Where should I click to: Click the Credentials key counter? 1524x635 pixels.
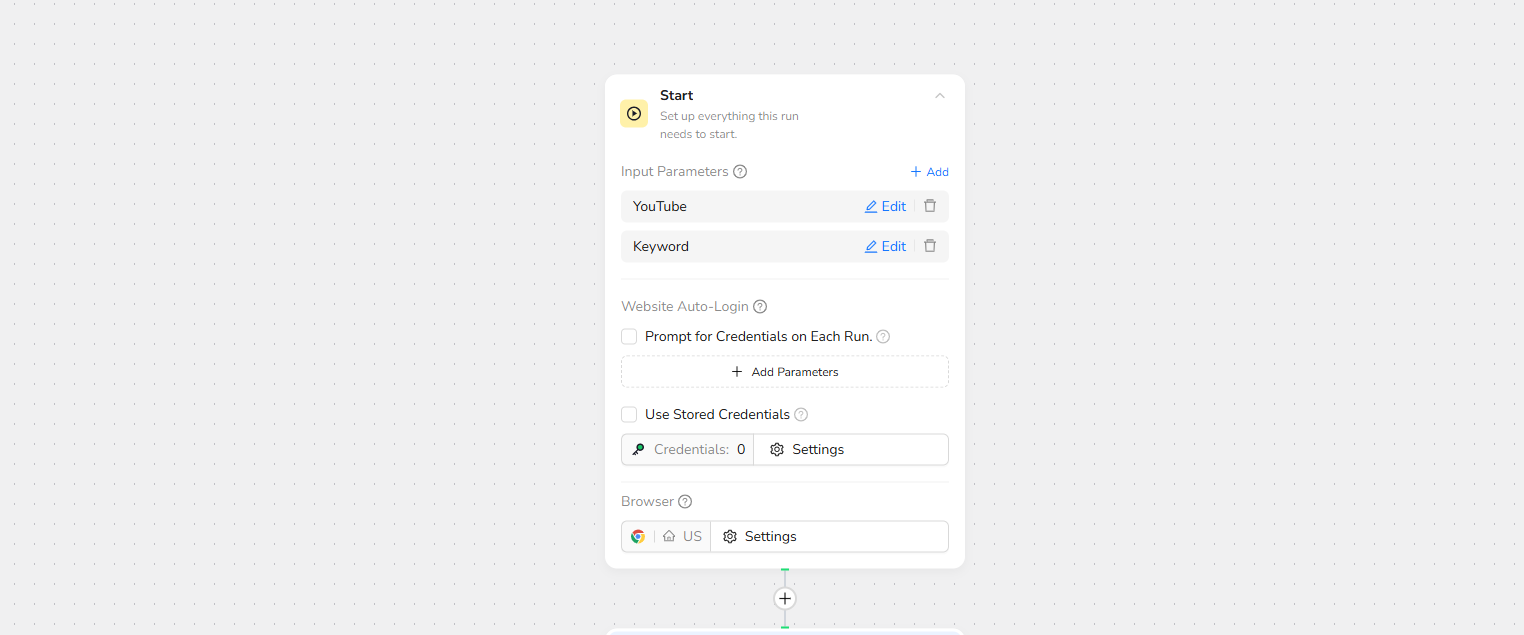click(688, 450)
